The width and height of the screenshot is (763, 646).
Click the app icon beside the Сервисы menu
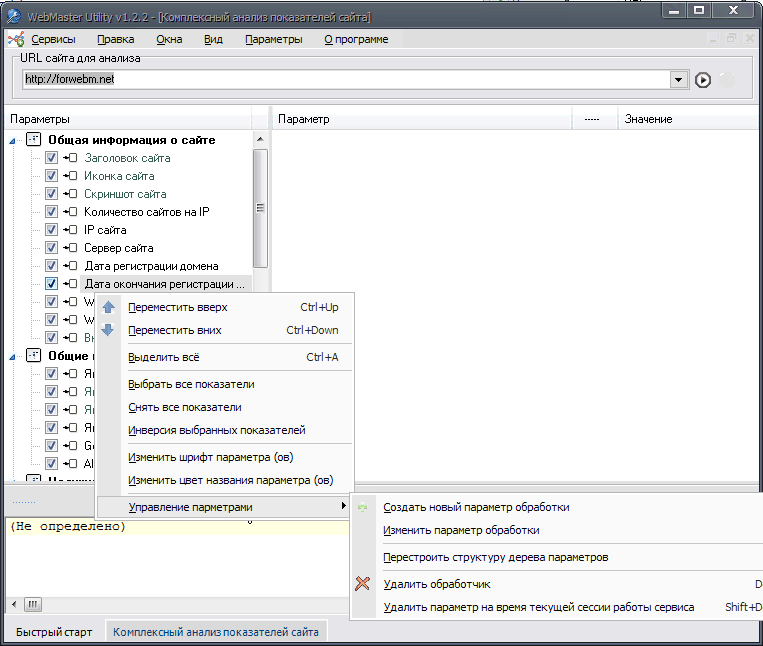pyautogui.click(x=16, y=40)
